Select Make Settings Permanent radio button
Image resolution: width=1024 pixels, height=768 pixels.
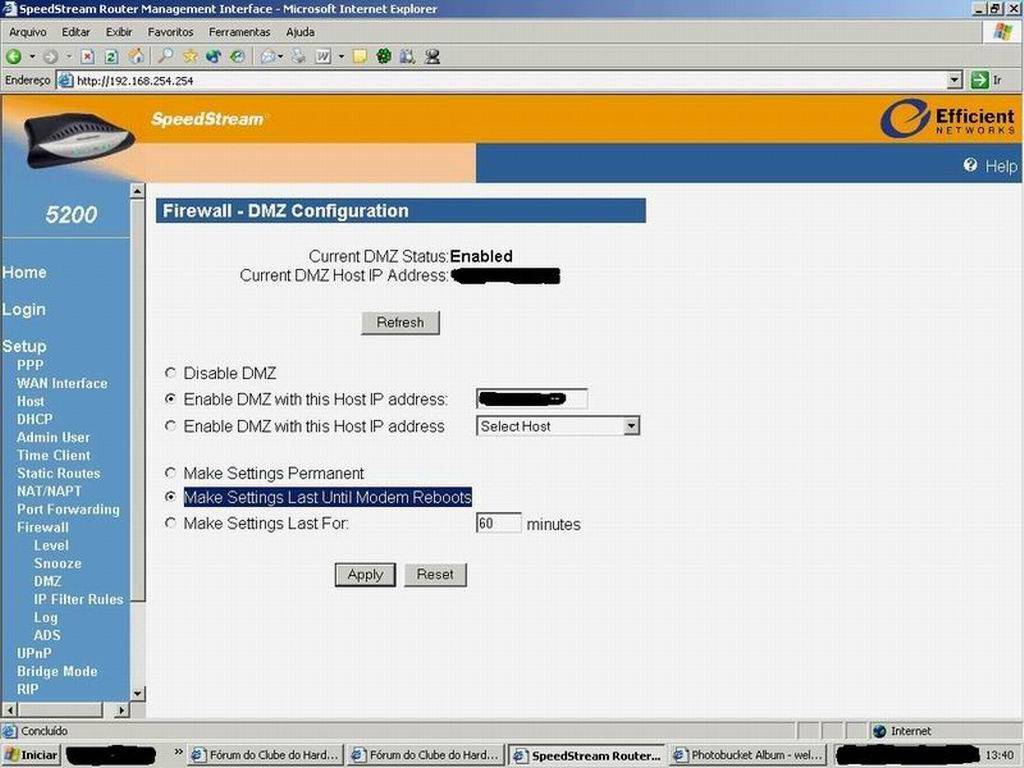[170, 472]
